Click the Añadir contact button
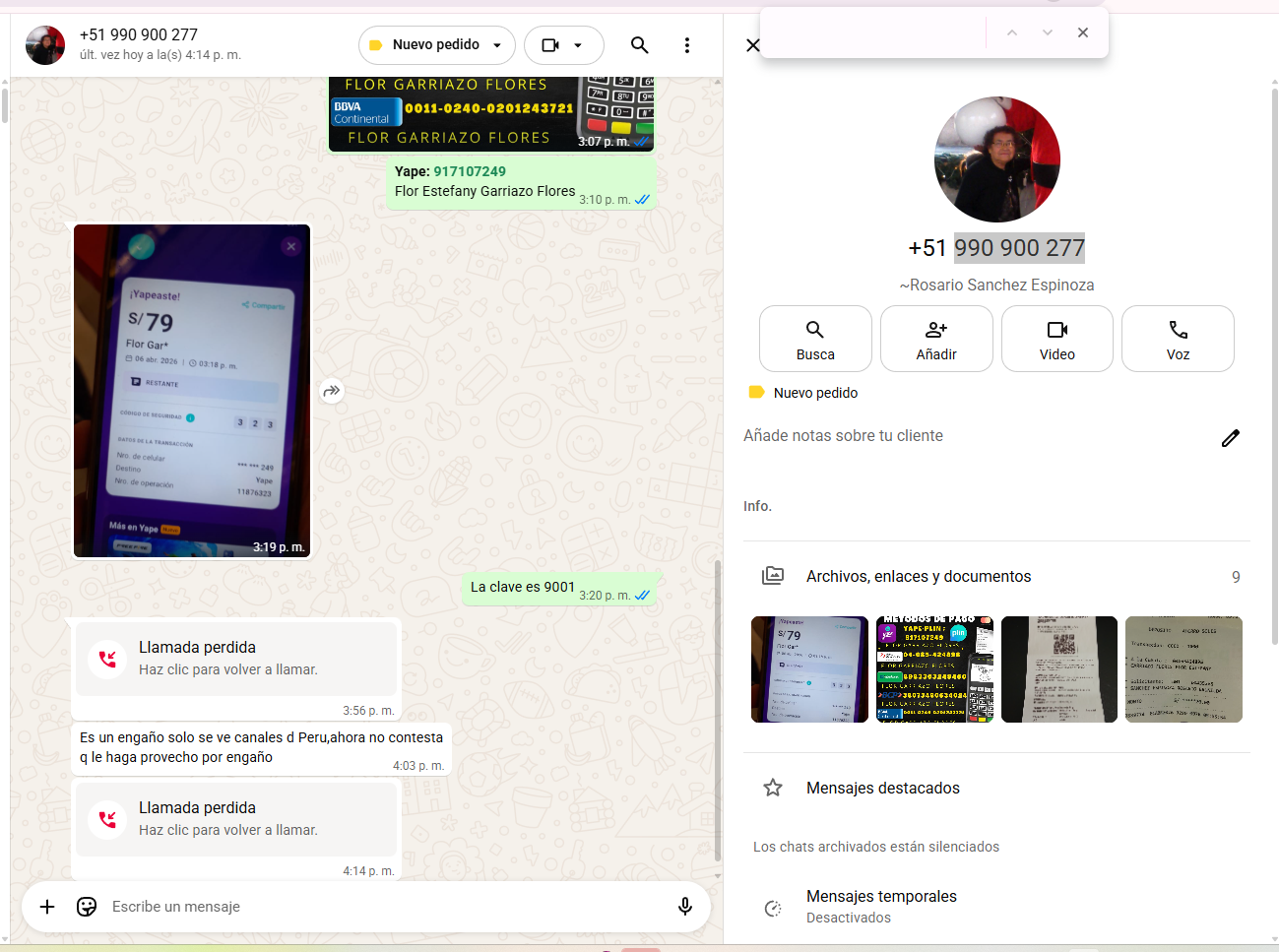 (x=935, y=339)
